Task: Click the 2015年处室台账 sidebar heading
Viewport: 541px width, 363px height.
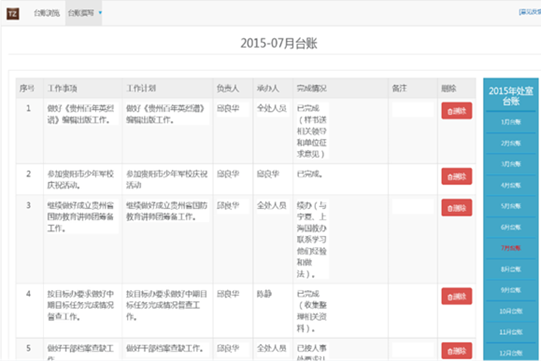Action: (511, 96)
